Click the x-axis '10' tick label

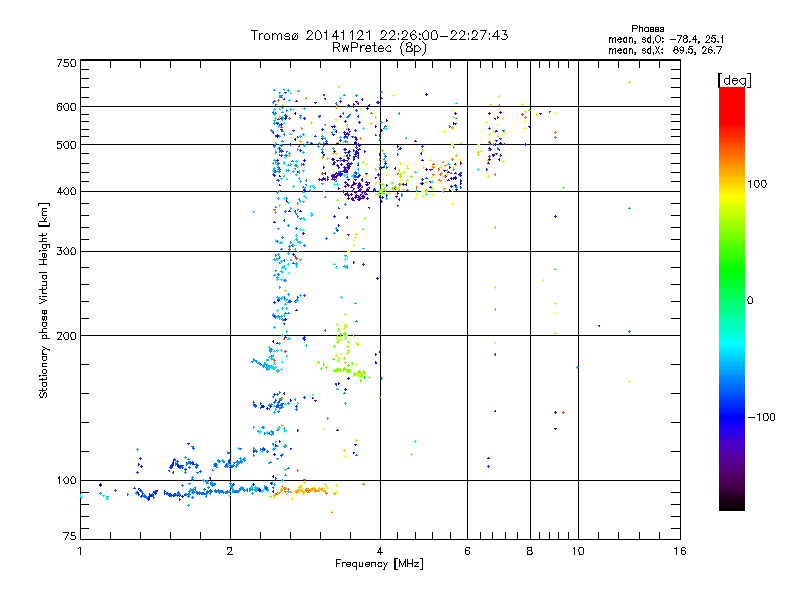(x=578, y=551)
